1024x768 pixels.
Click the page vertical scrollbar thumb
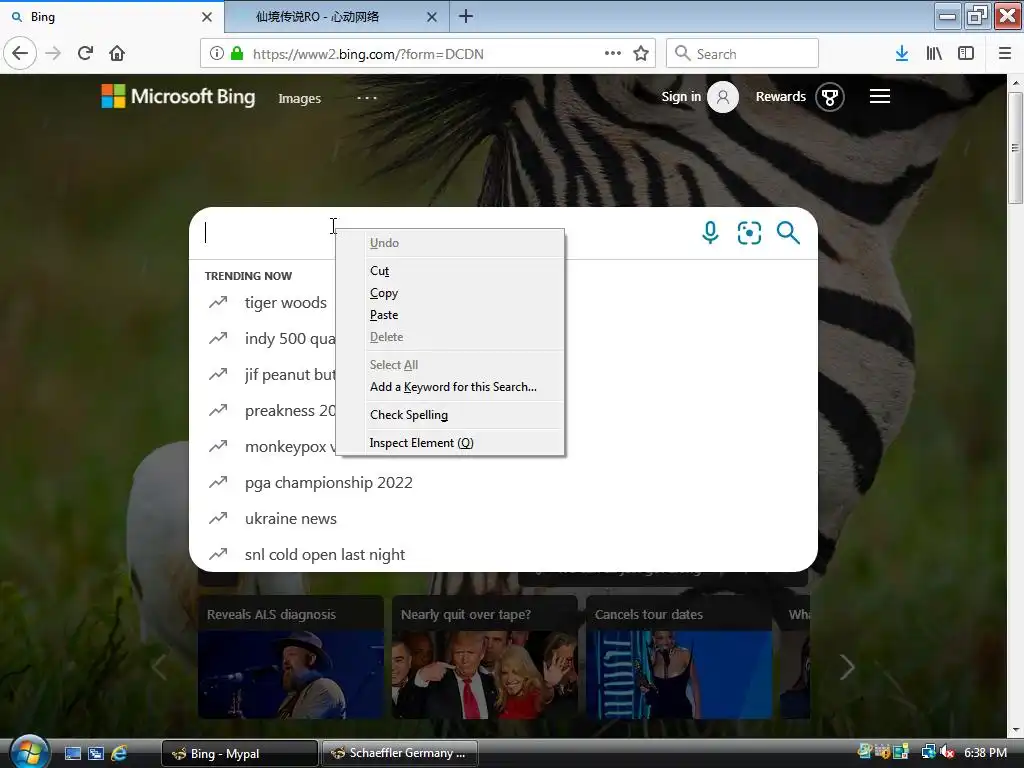click(x=1015, y=148)
